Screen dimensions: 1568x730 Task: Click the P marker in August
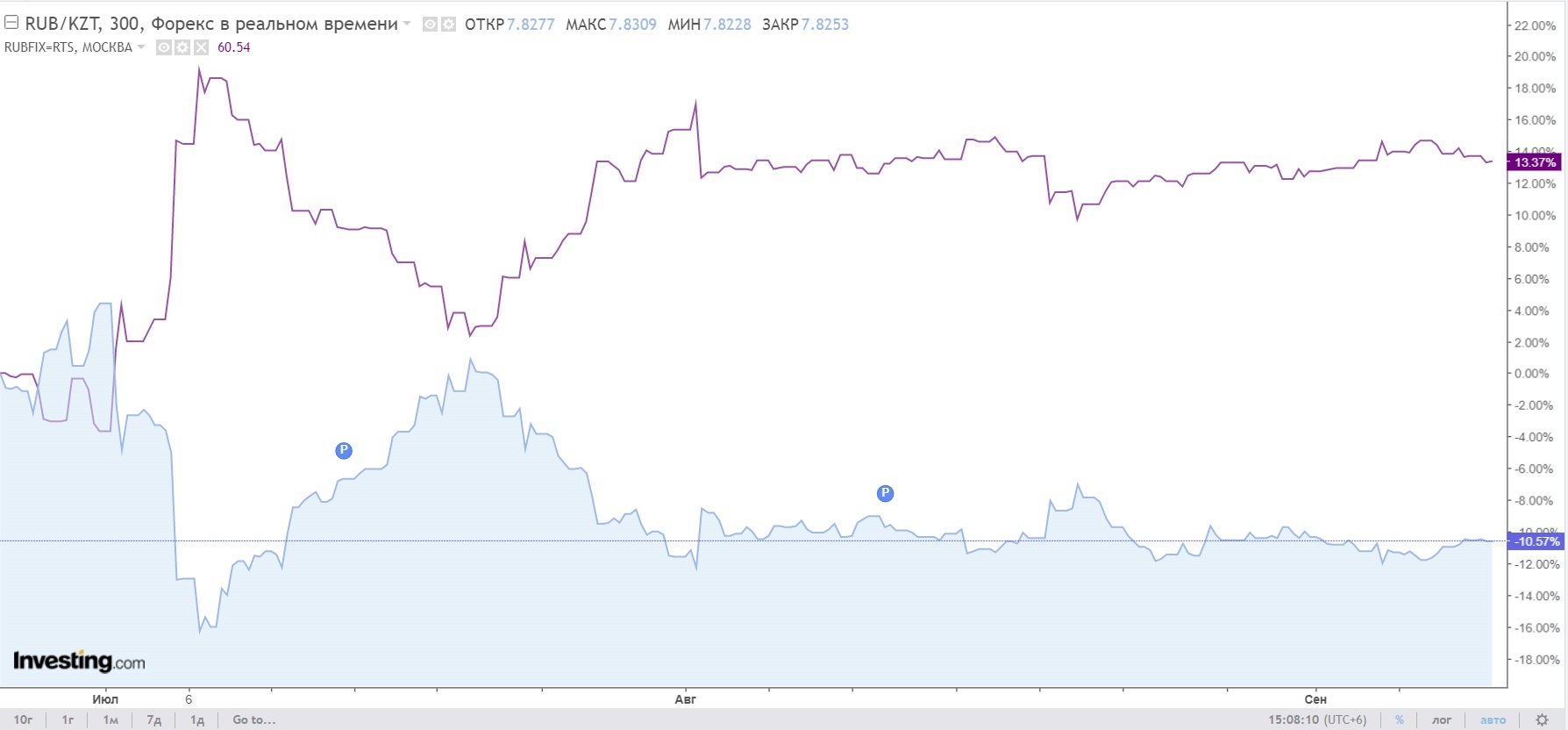click(886, 493)
